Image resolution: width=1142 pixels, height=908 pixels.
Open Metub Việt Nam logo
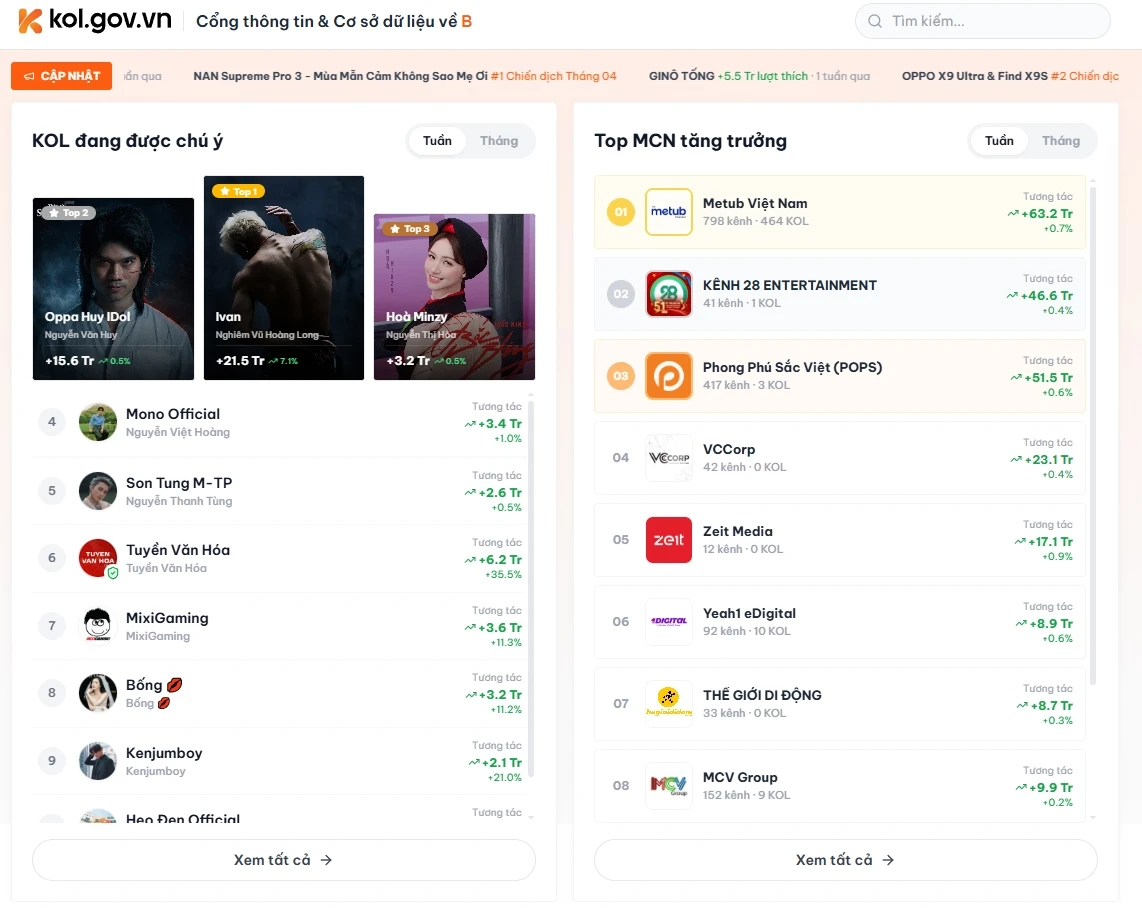point(669,212)
